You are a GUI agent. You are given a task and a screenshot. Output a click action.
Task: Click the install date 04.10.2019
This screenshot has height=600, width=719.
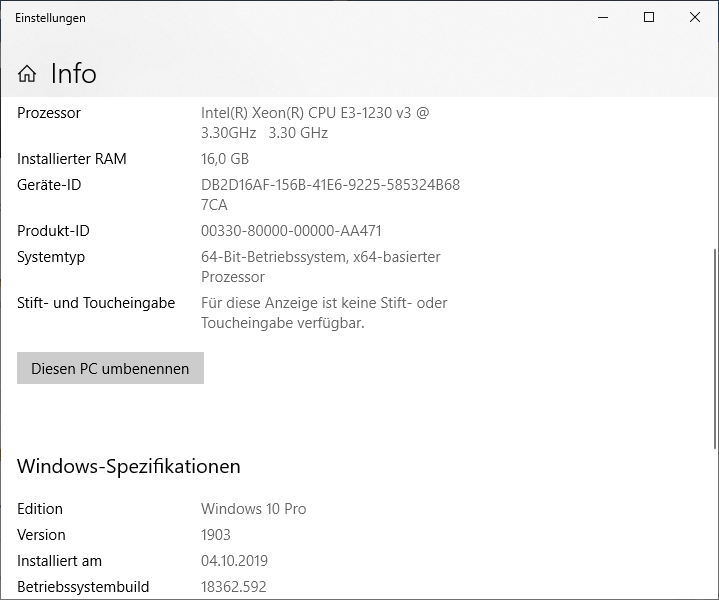[234, 561]
